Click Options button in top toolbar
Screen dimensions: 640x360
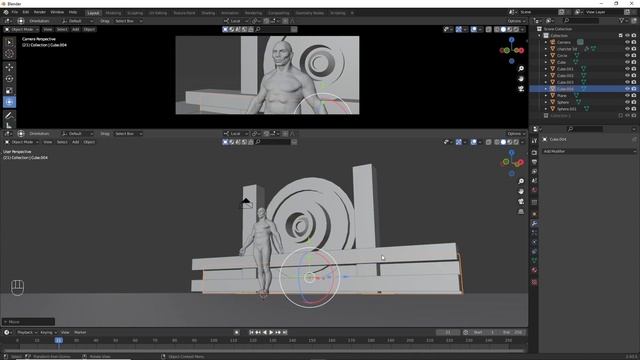[x=516, y=21]
